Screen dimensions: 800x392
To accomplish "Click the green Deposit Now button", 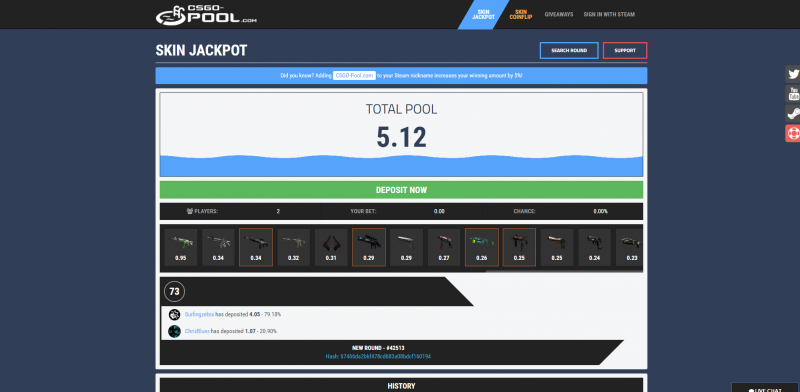I will pos(401,190).
